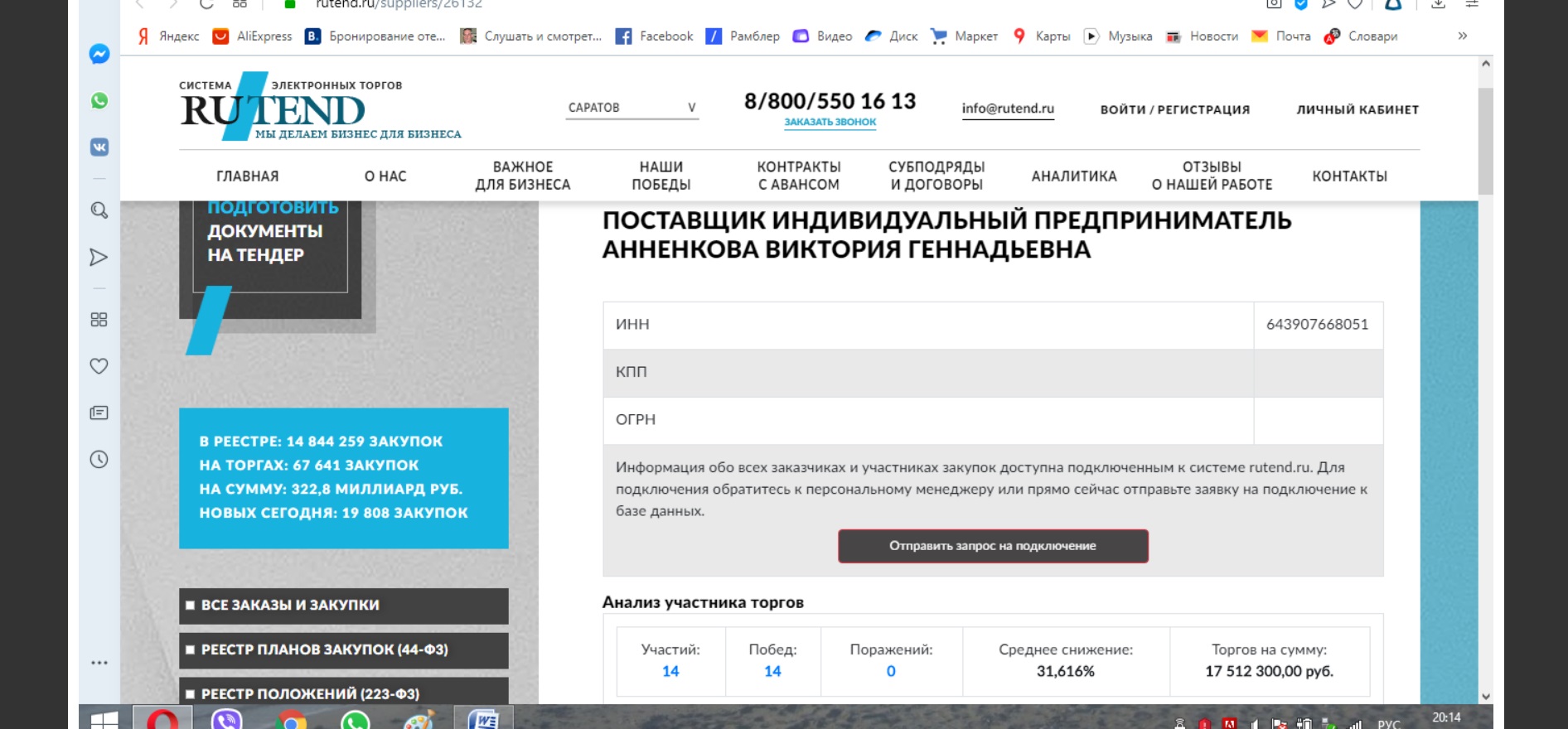Open browsing history clock icon
This screenshot has width=1568, height=729.
(x=99, y=460)
